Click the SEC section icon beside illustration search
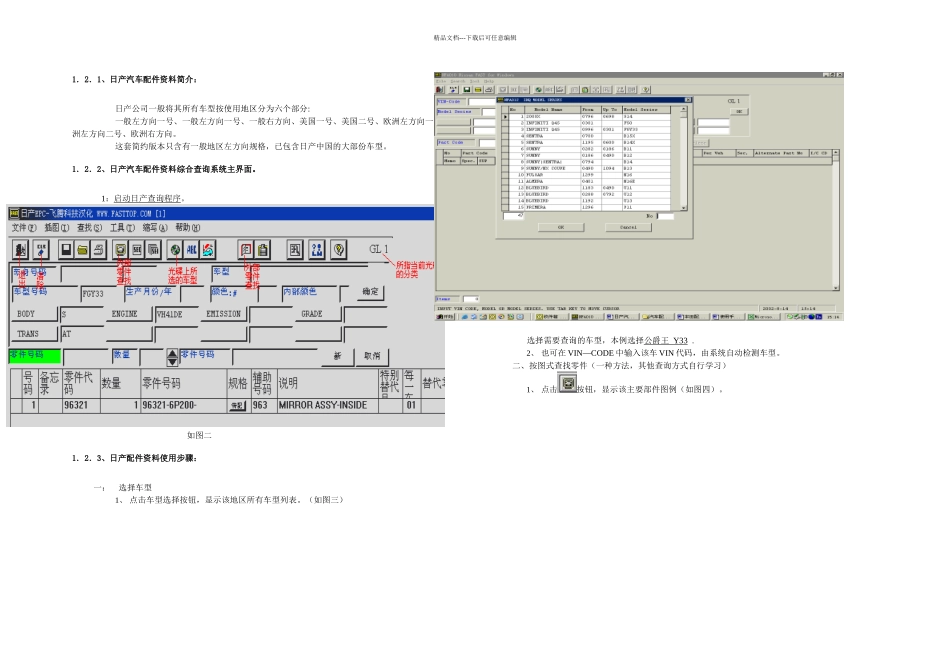Image resolution: width=950 pixels, height=672 pixels. tap(137, 250)
